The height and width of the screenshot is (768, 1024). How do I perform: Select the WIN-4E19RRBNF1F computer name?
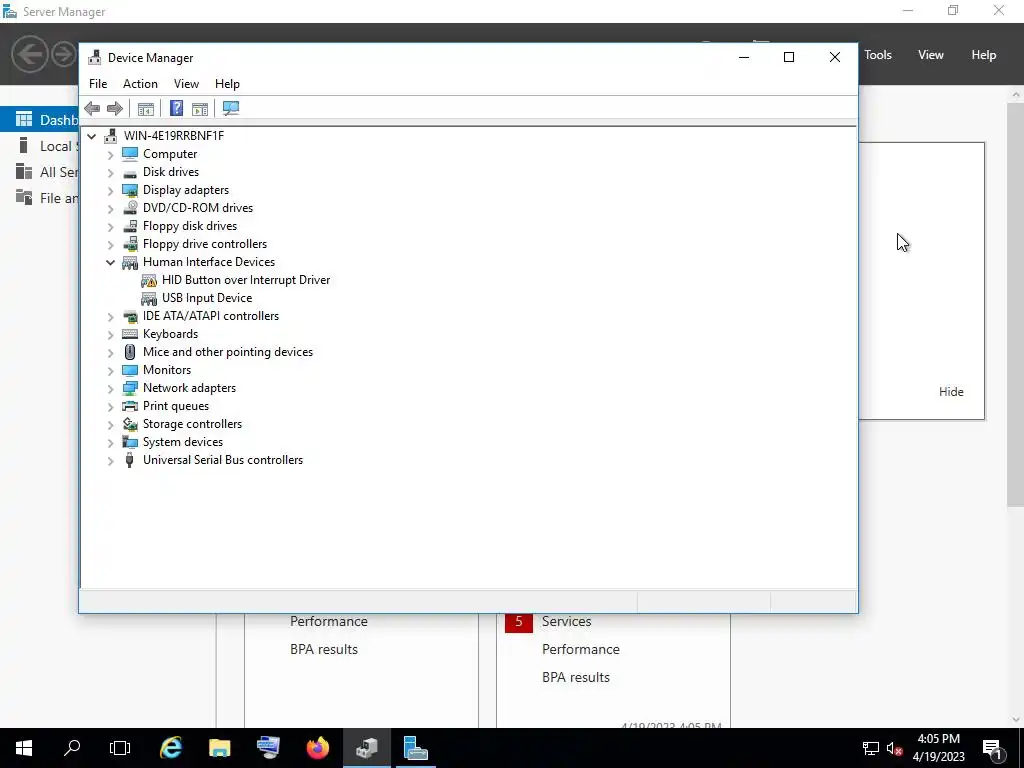[174, 136]
